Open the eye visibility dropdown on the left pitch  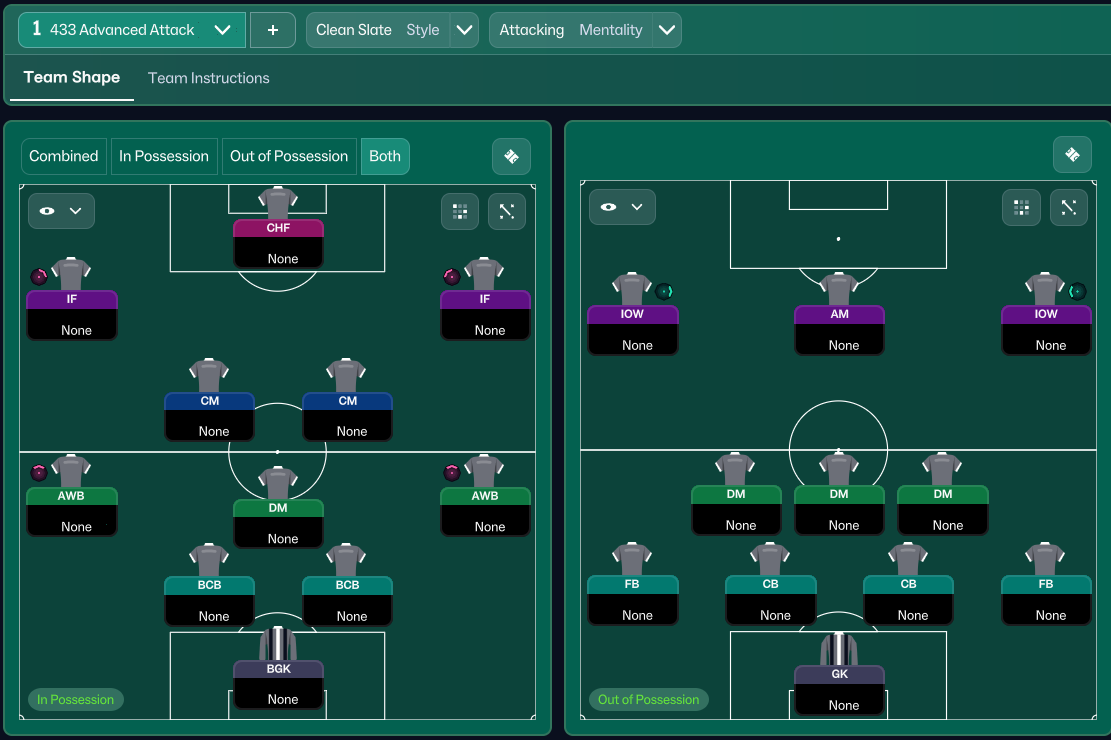[61, 211]
